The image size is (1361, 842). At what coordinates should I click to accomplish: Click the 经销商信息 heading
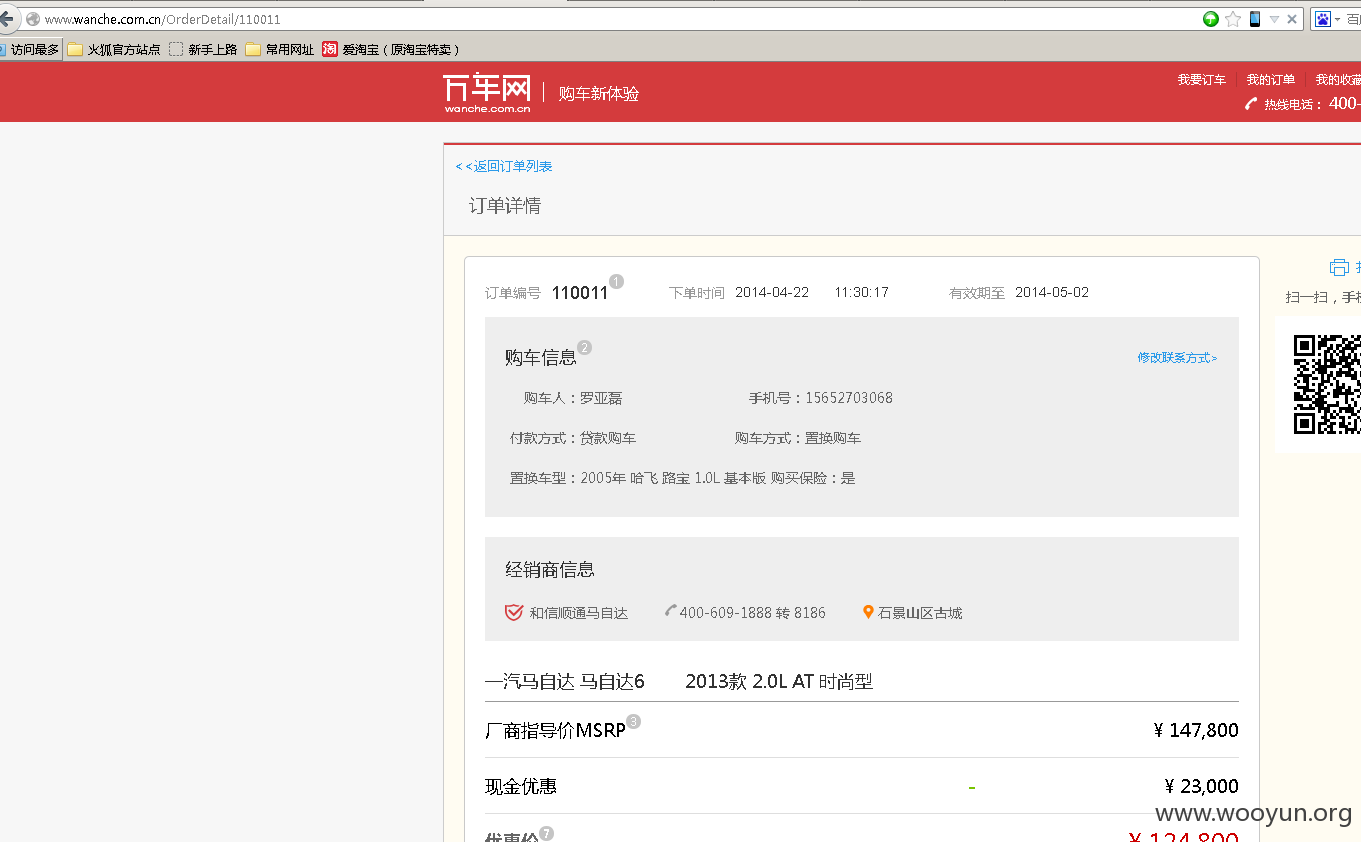pyautogui.click(x=550, y=570)
